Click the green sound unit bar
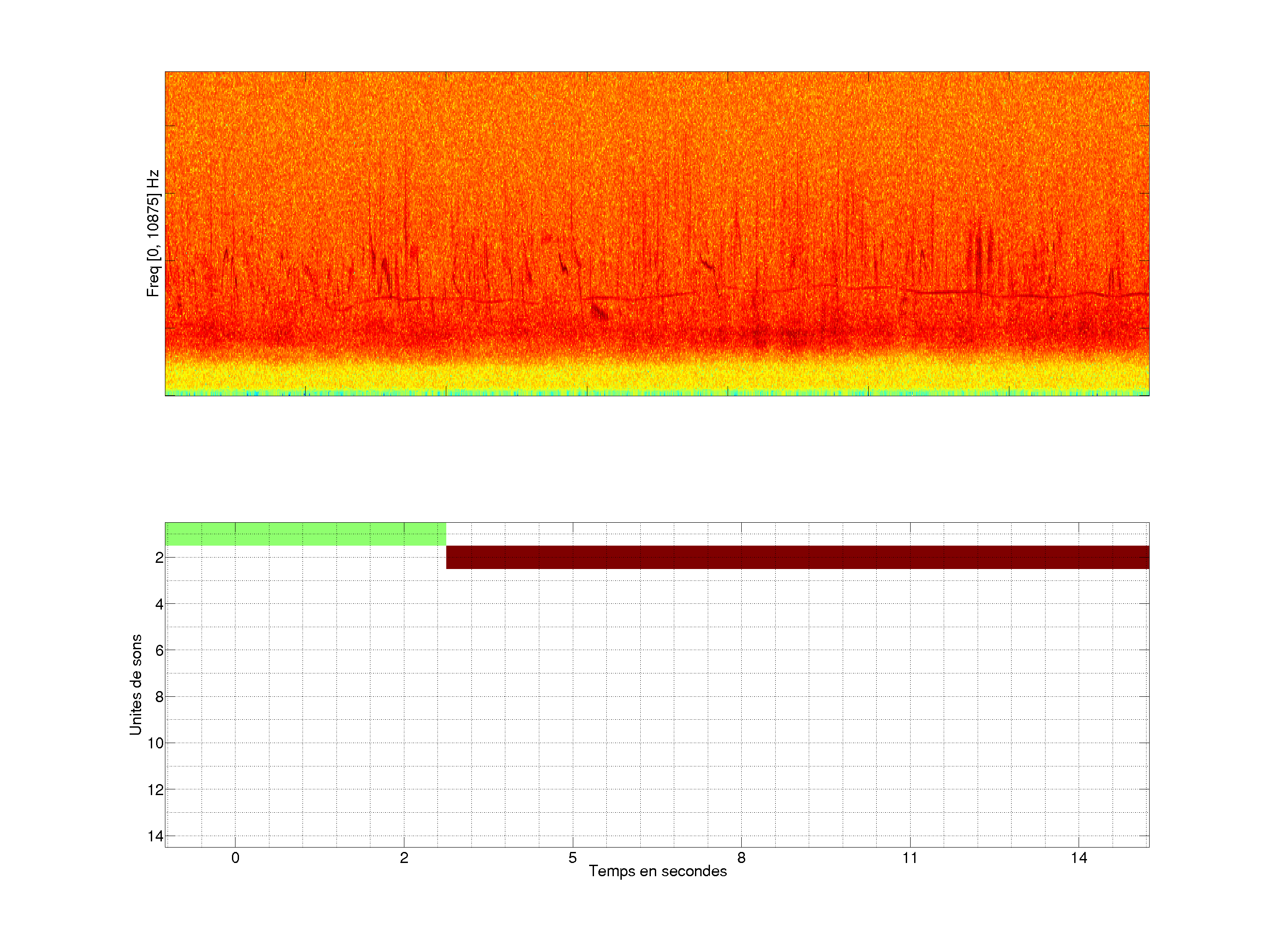Screen dimensions: 1270x952 click(306, 534)
